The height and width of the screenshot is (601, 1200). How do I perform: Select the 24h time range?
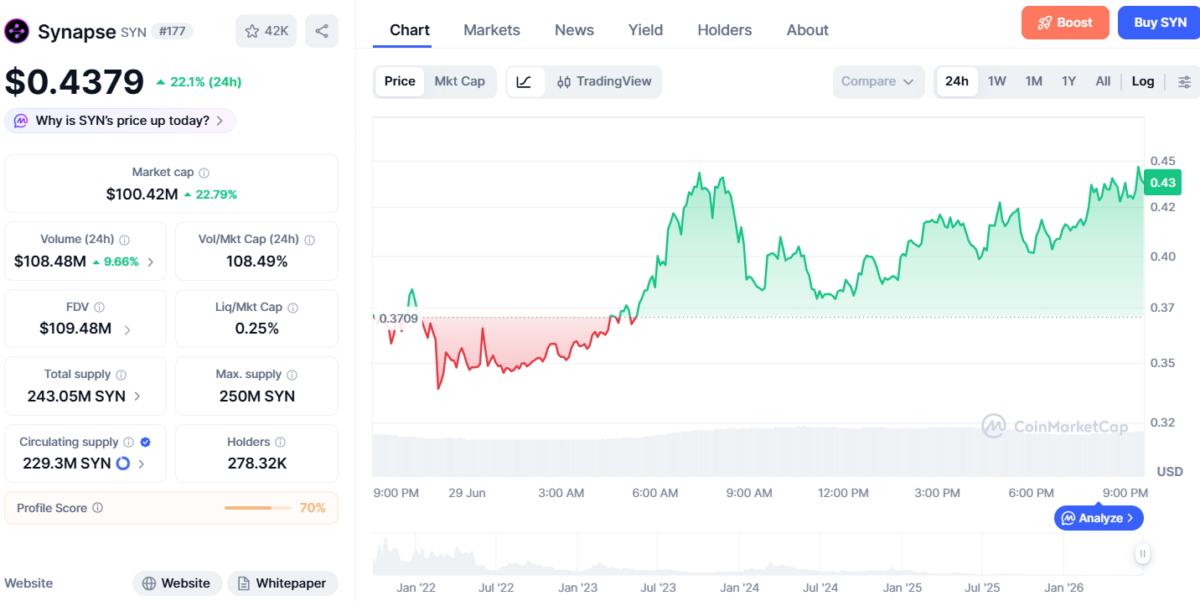[957, 82]
